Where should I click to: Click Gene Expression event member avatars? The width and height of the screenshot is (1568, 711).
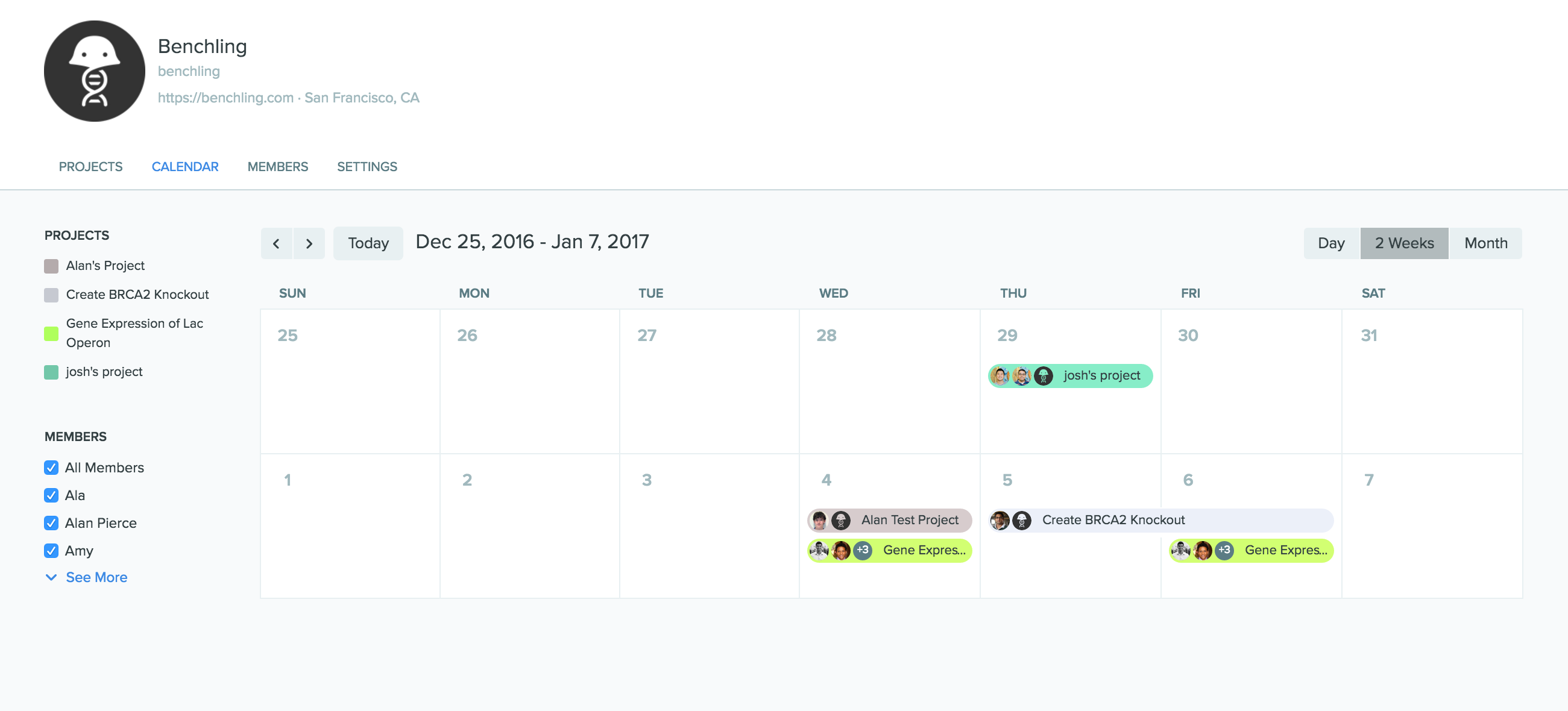tap(840, 550)
